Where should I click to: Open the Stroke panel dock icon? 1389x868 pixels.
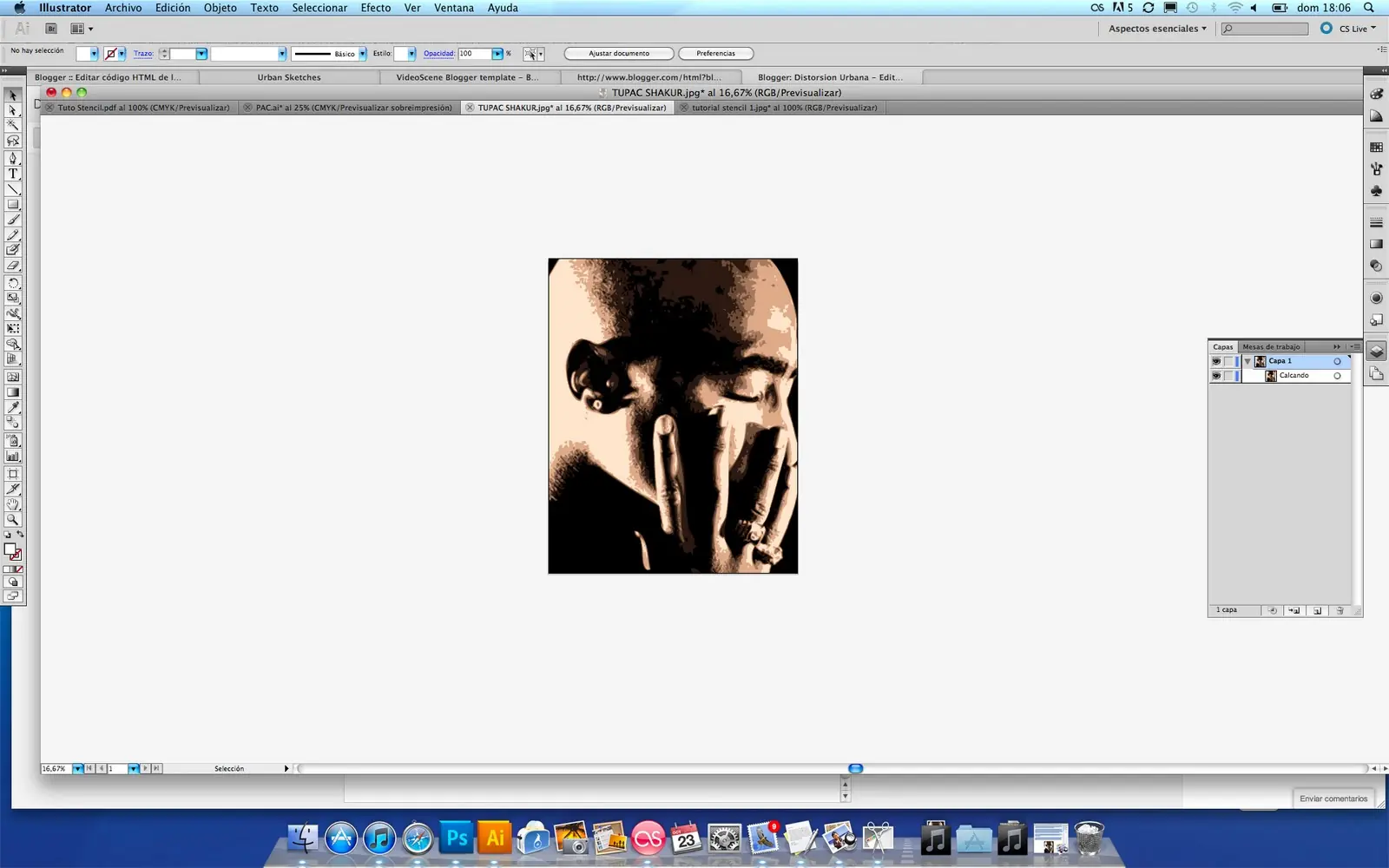pos(1376,223)
